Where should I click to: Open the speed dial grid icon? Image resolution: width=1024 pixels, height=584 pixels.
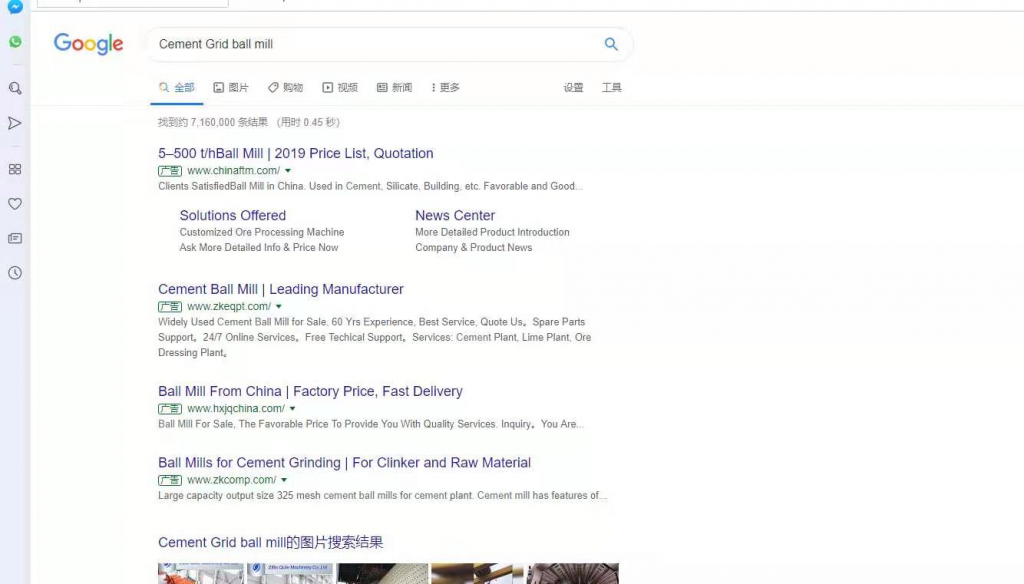click(15, 169)
